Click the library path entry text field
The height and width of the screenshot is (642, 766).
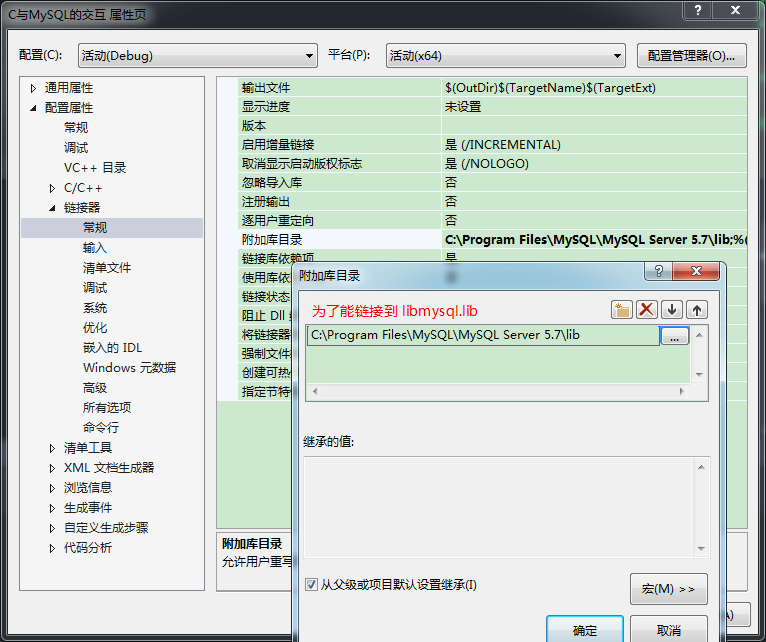(482, 336)
